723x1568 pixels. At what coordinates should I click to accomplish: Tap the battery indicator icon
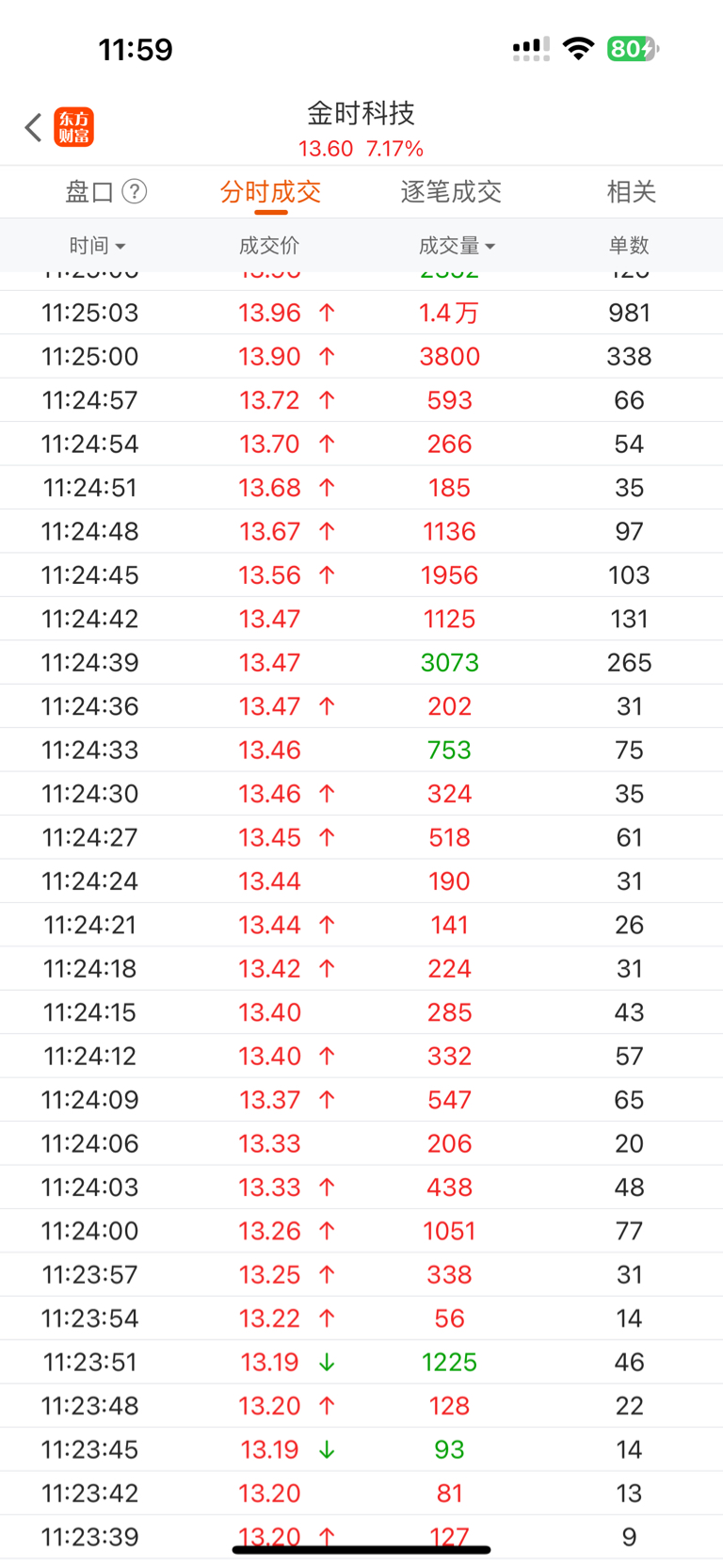(x=633, y=48)
